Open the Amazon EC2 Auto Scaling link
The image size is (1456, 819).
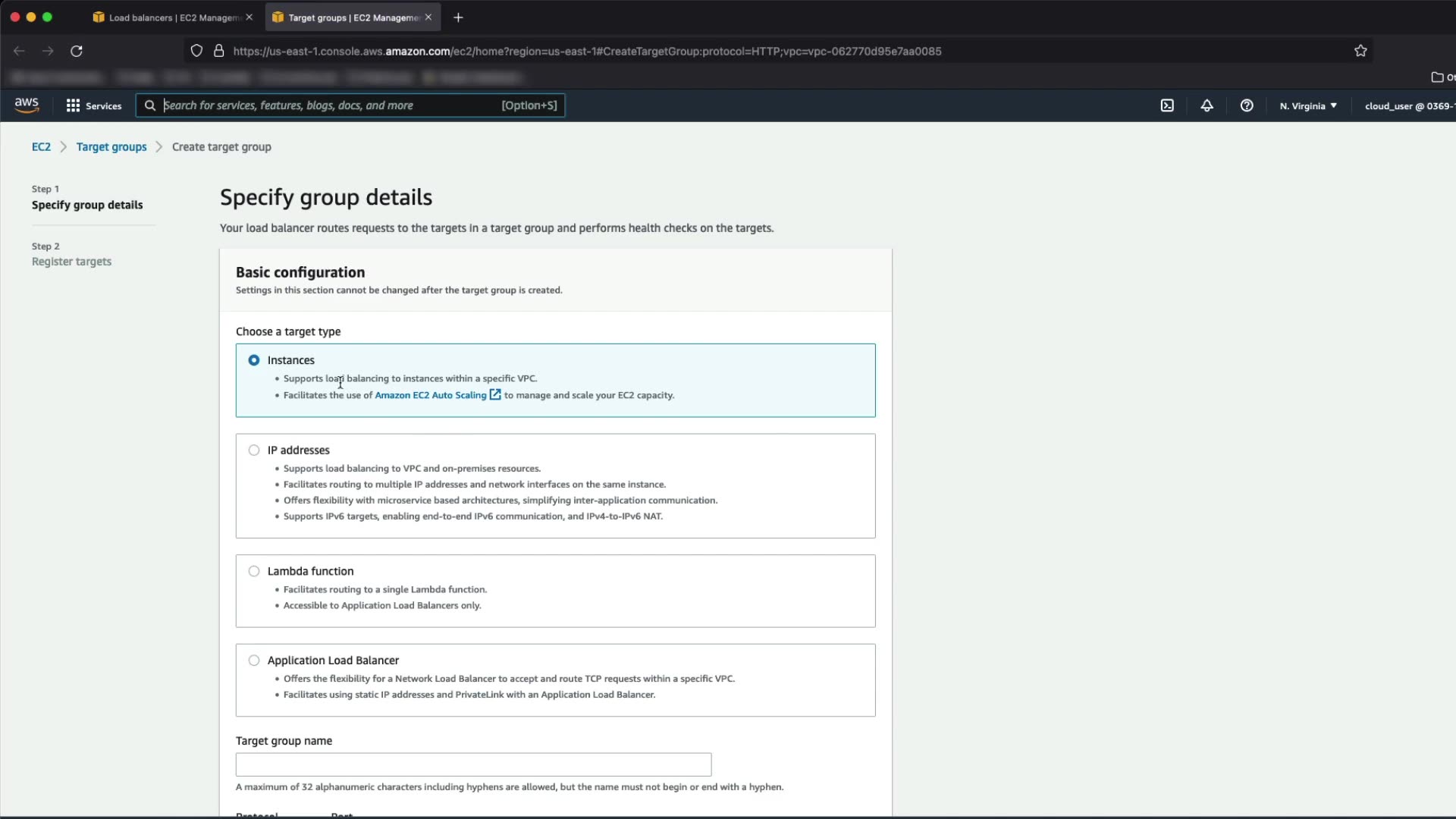click(431, 395)
